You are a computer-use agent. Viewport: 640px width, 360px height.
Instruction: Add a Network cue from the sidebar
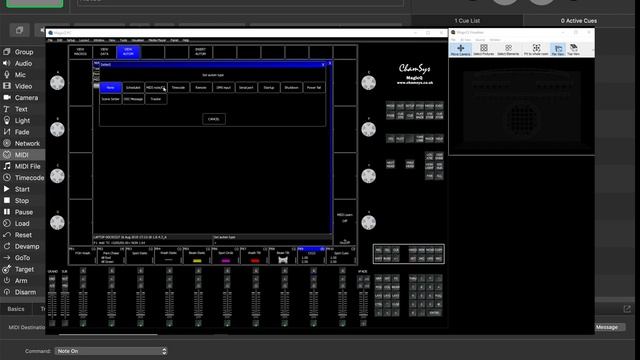(x=21, y=143)
